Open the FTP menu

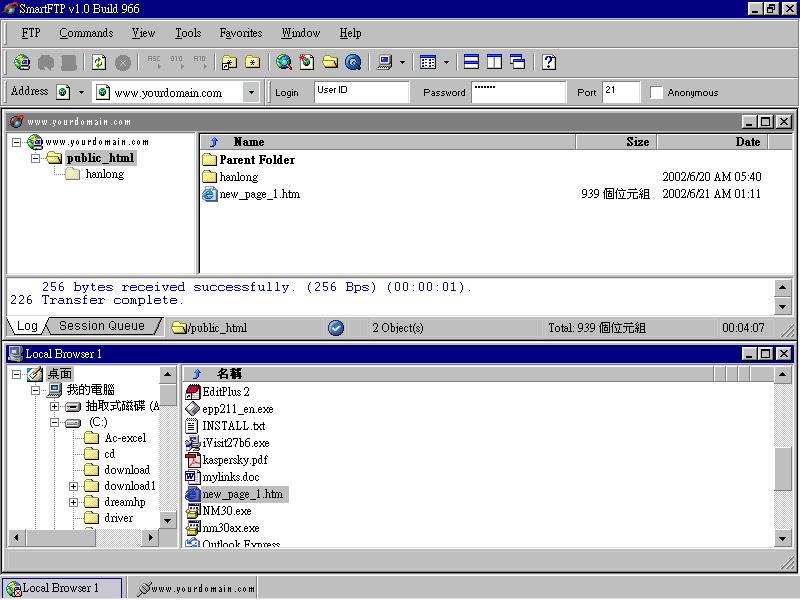pos(31,33)
